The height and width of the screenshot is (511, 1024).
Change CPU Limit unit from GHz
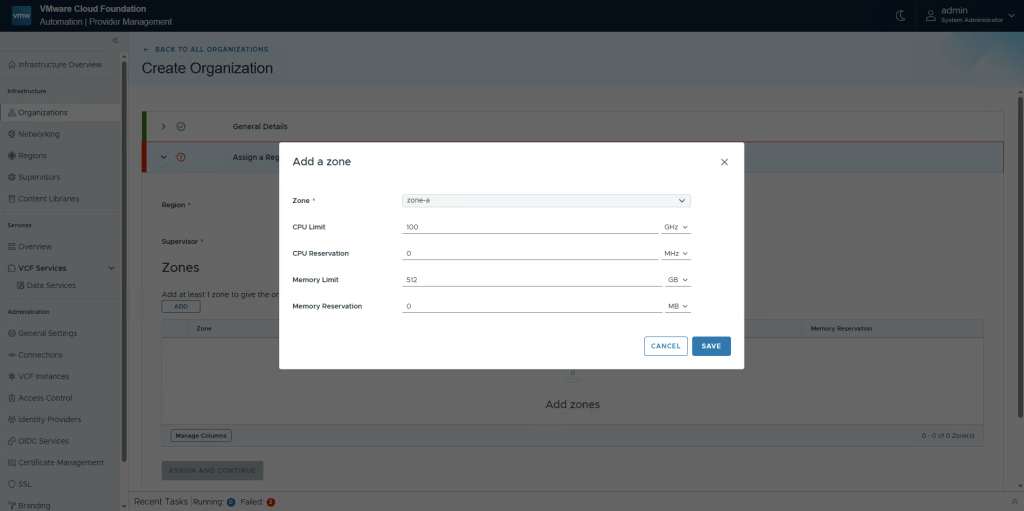pyautogui.click(x=677, y=227)
